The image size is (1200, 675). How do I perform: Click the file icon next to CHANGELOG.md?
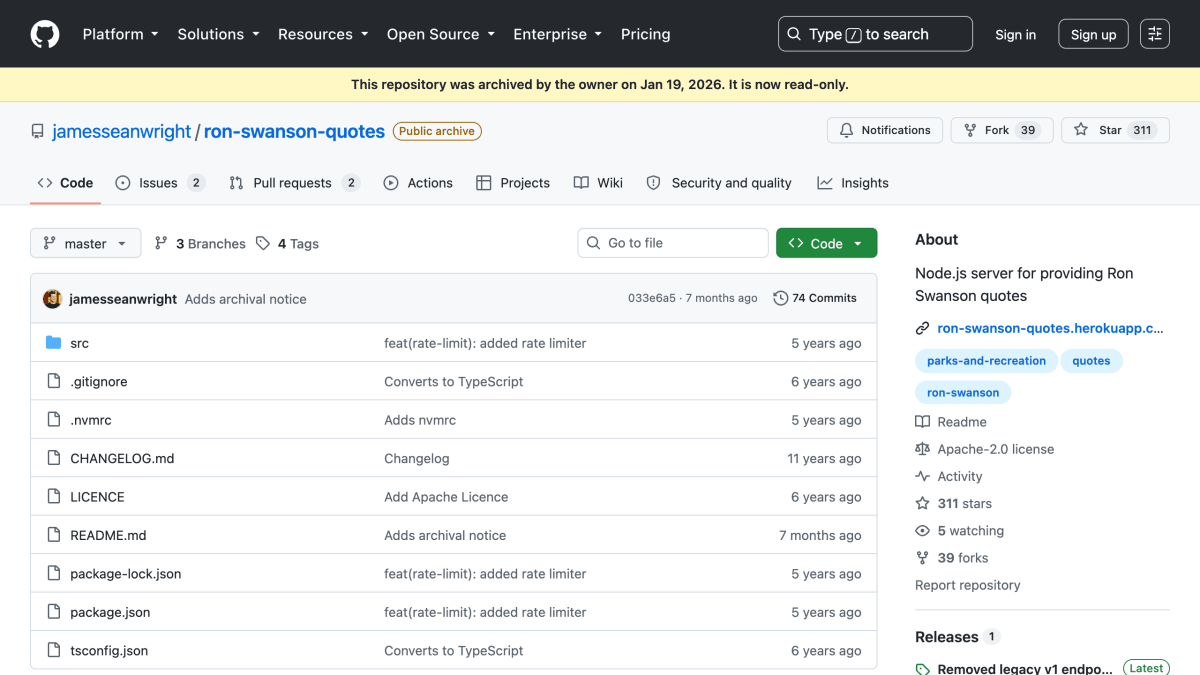coord(54,458)
